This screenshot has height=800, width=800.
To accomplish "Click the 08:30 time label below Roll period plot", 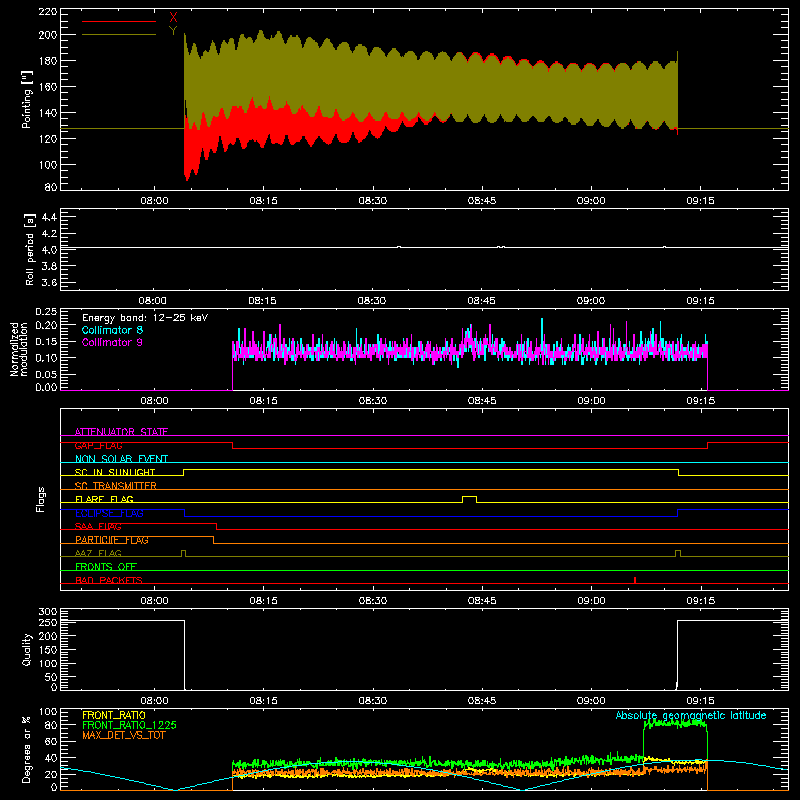I will coord(372,301).
